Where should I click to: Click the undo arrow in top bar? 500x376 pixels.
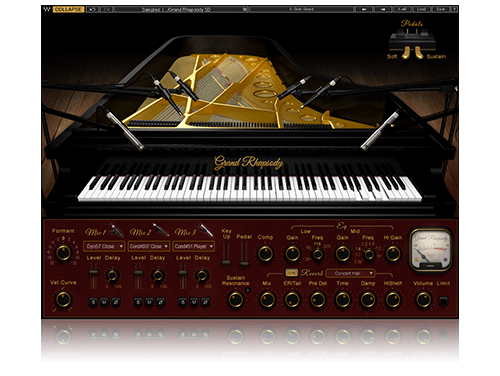tap(92, 9)
